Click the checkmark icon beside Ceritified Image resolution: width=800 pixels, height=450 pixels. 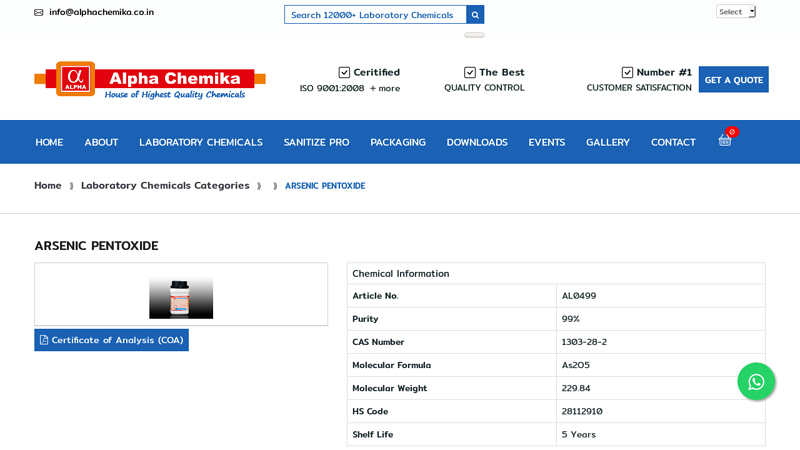[x=344, y=72]
